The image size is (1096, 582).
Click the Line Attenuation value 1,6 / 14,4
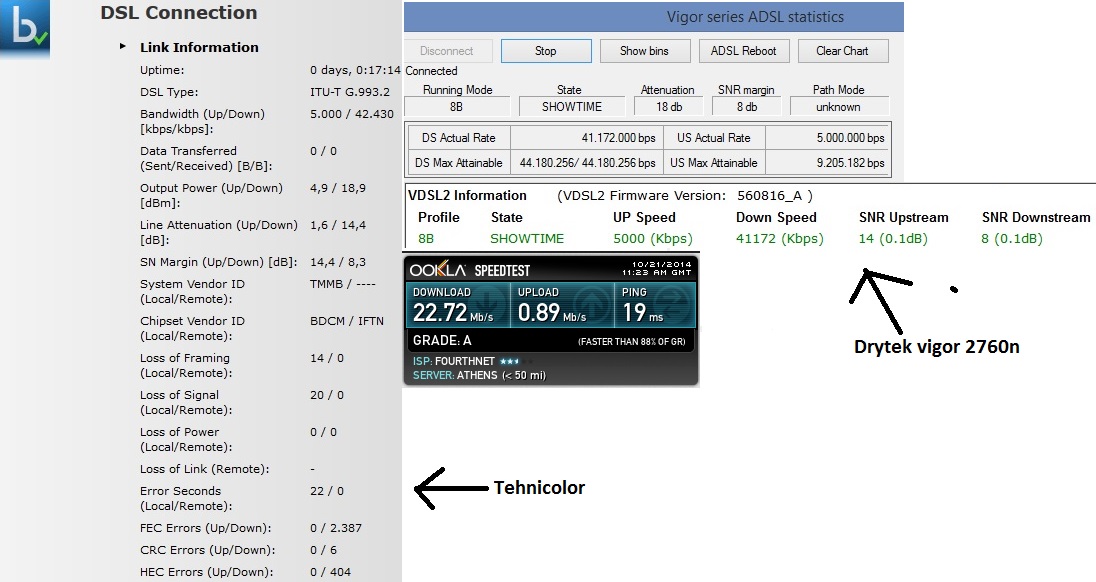[x=338, y=225]
